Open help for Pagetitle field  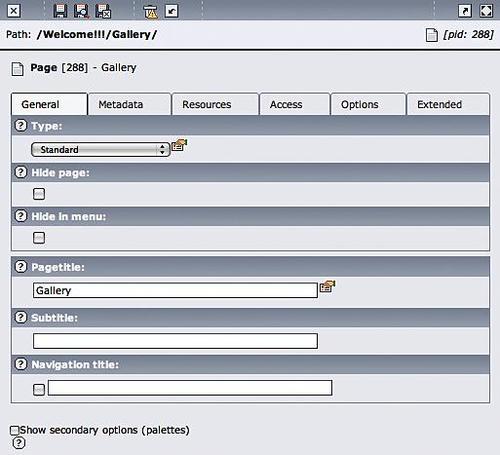tap(21, 267)
